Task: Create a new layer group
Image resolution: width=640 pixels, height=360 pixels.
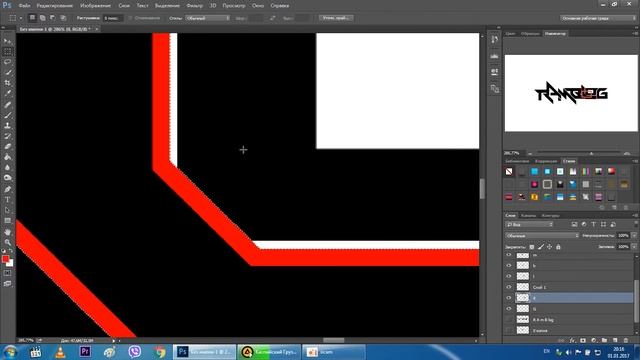Action: (x=604, y=340)
